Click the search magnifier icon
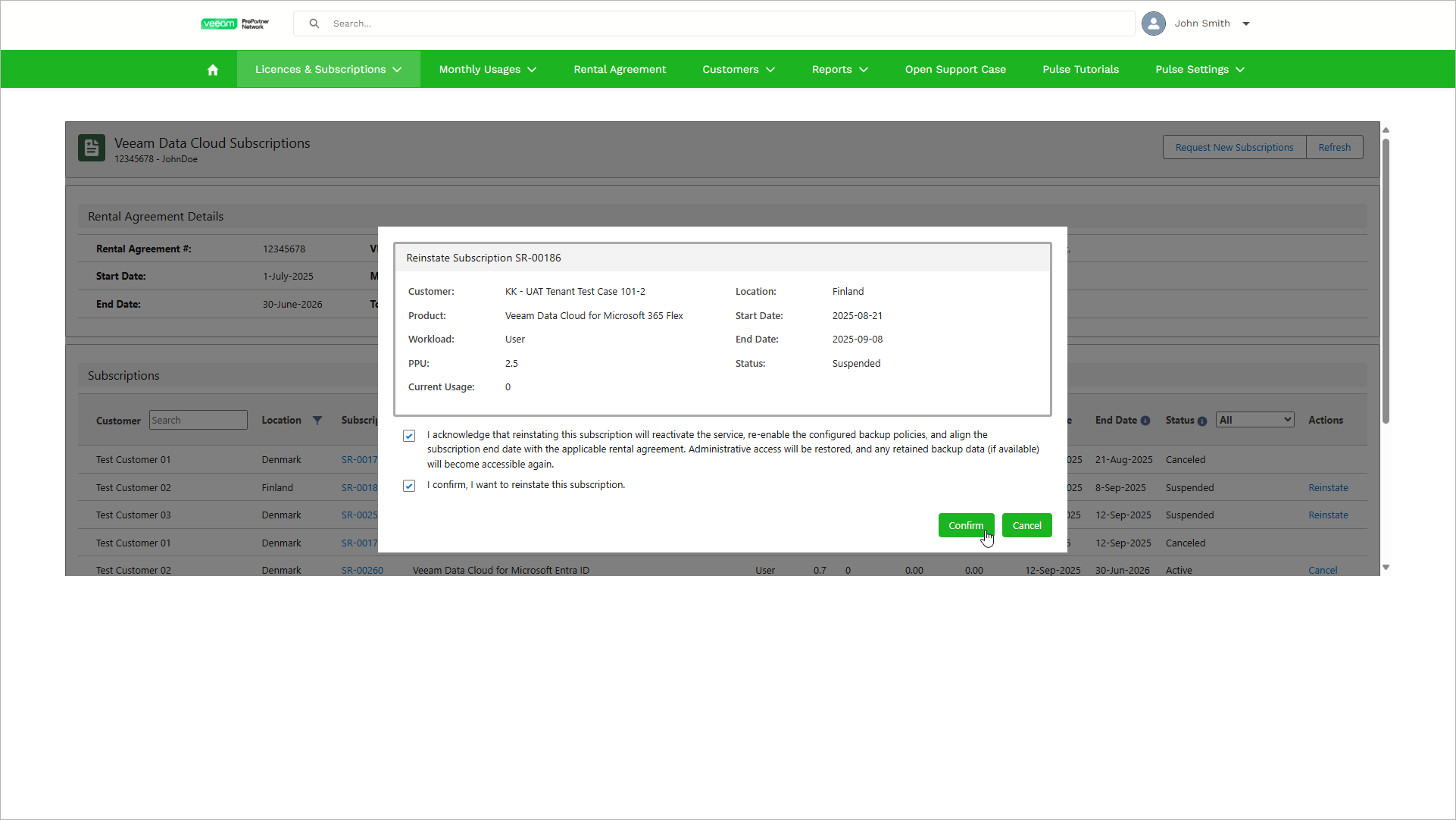This screenshot has width=1456, height=820. [314, 23]
